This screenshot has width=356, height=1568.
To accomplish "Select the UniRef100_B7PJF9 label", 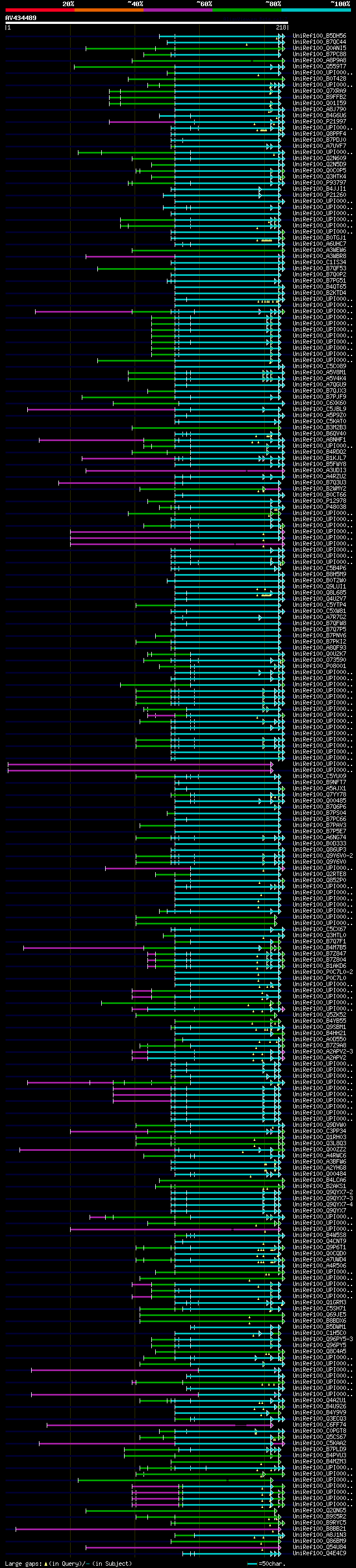I will pos(319,397).
